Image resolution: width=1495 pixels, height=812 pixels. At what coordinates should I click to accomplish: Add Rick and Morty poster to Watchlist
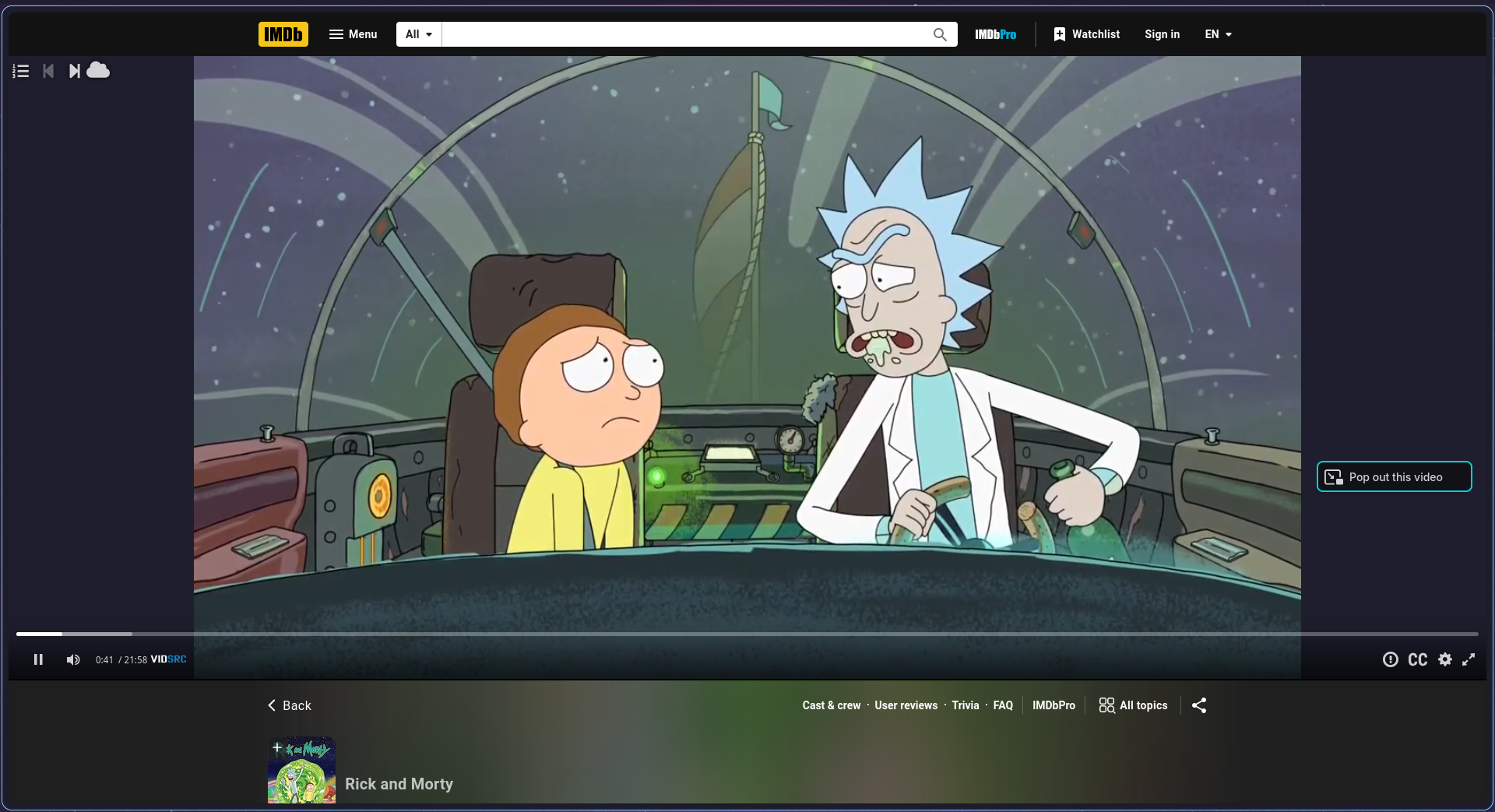tap(277, 748)
